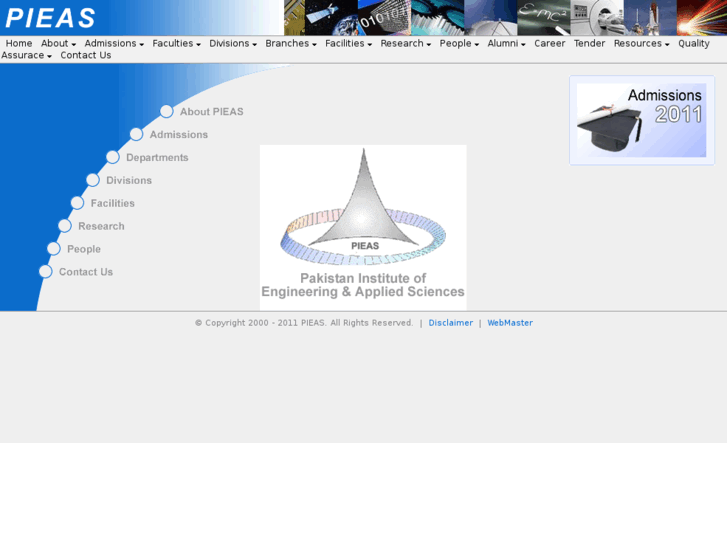Image resolution: width=727 pixels, height=545 pixels.
Task: Click the circle bullet beside About PIEAS
Action: pyautogui.click(x=166, y=111)
